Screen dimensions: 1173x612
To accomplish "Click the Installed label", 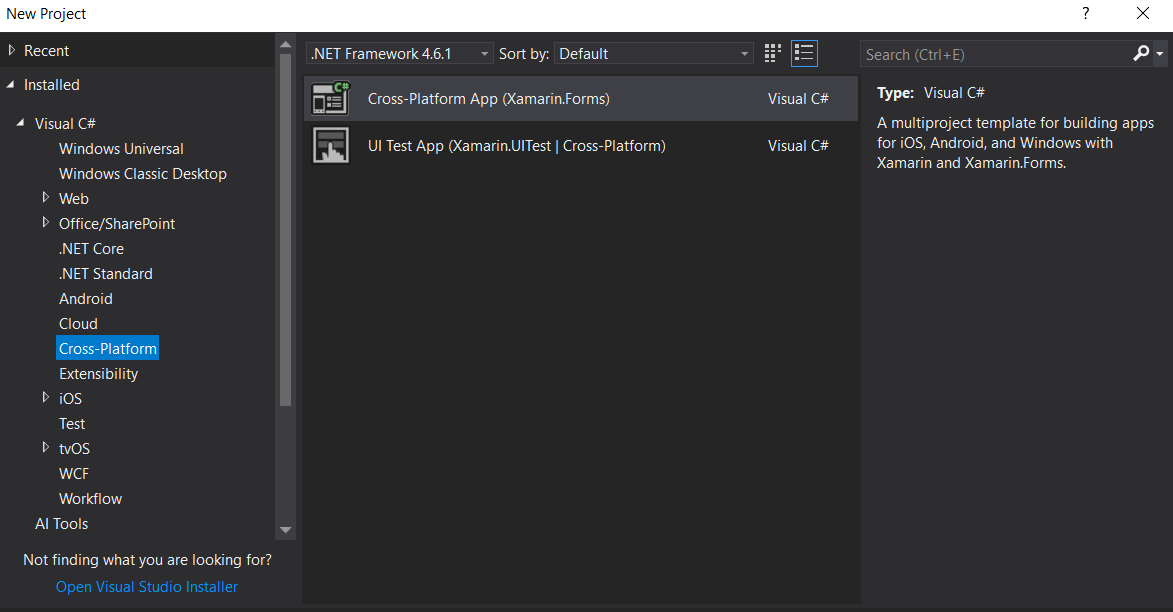I will coord(52,85).
